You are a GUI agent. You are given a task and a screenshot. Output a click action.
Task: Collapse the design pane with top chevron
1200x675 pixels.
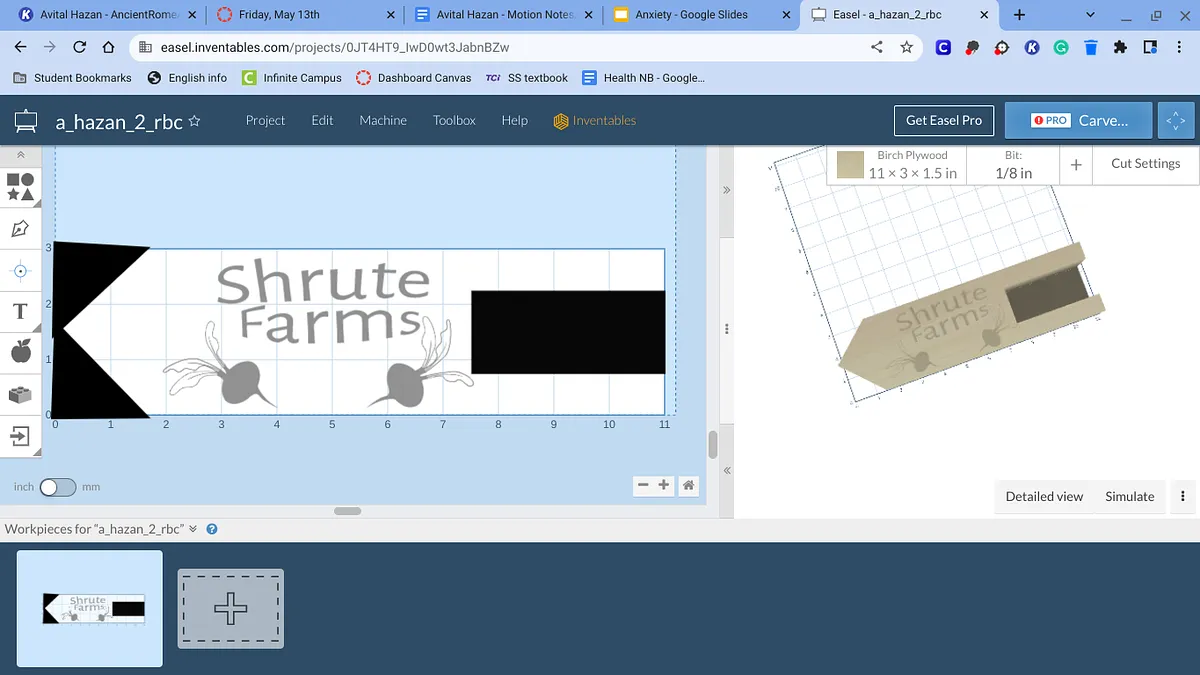727,190
